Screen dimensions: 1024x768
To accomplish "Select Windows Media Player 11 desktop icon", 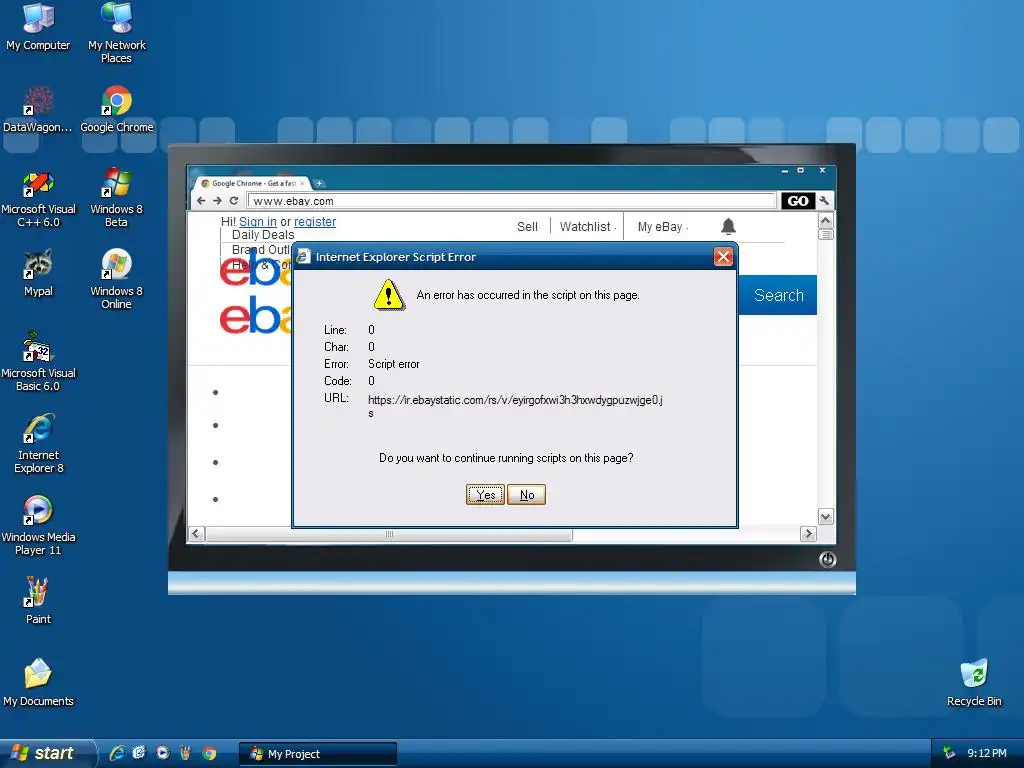I will 38,525.
